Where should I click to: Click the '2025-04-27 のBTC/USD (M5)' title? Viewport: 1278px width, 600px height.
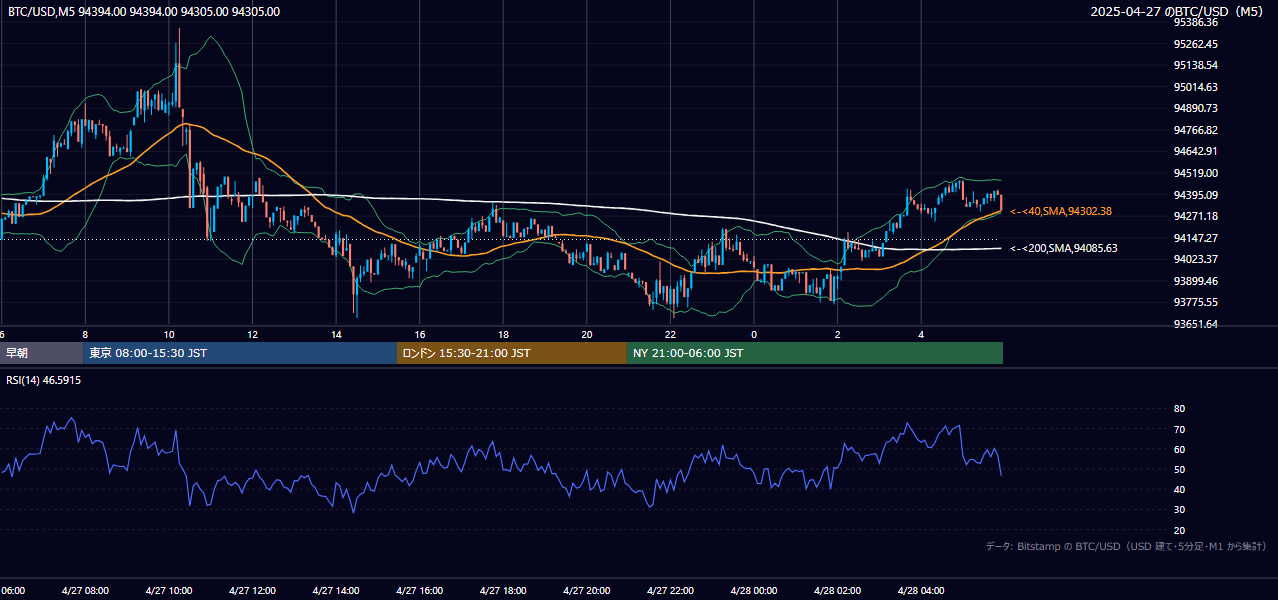[x=1179, y=12]
